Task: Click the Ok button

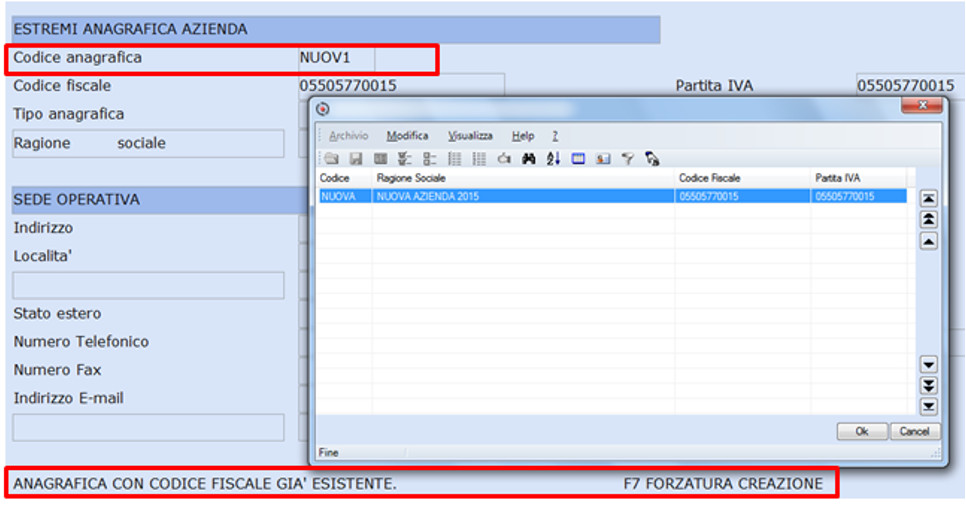Action: (x=862, y=431)
